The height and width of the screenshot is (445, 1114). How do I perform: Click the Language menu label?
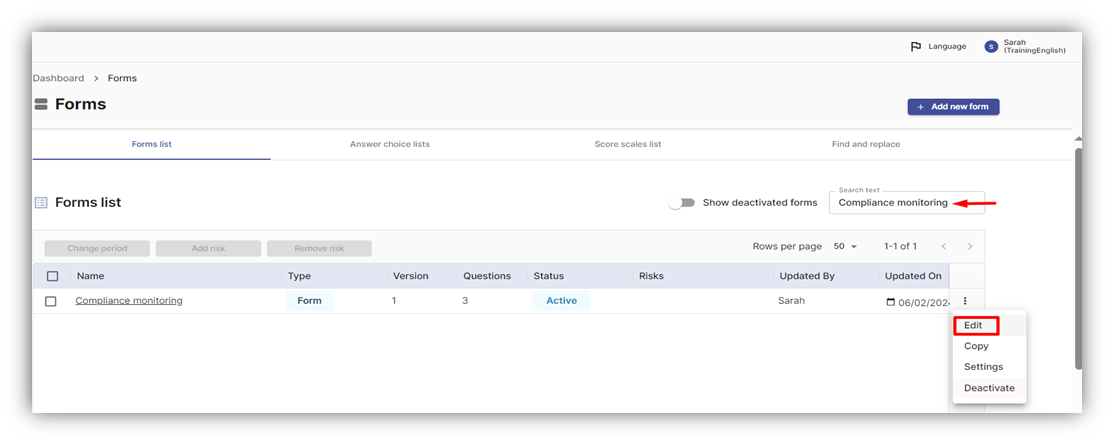947,46
